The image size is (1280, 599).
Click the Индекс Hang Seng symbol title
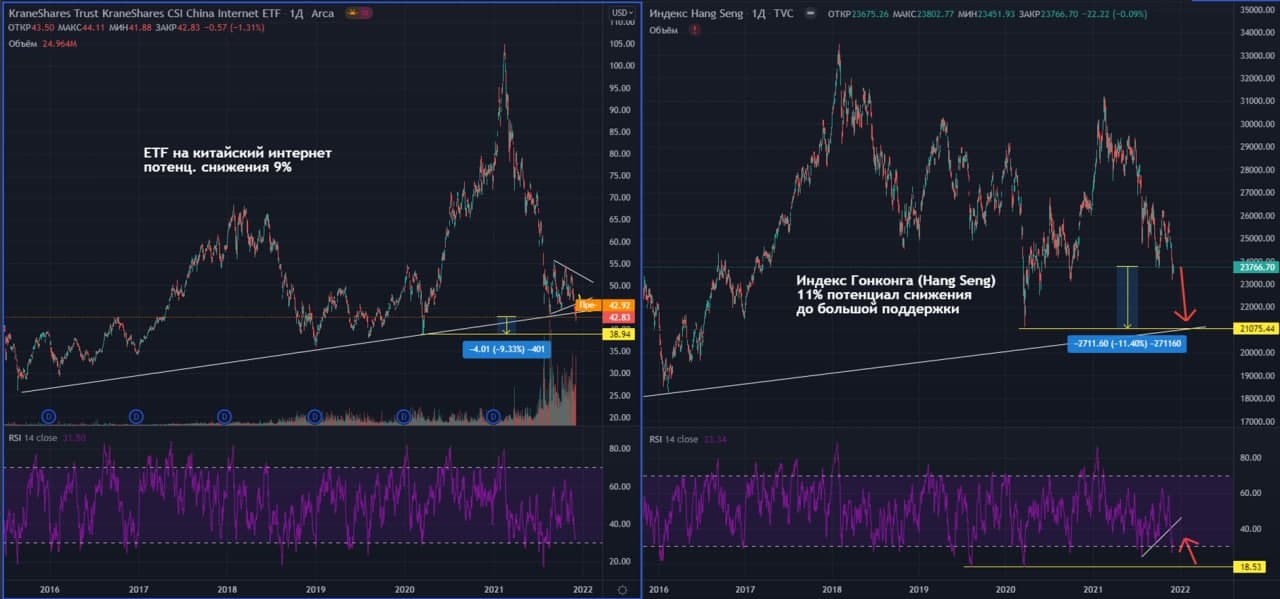[x=700, y=13]
